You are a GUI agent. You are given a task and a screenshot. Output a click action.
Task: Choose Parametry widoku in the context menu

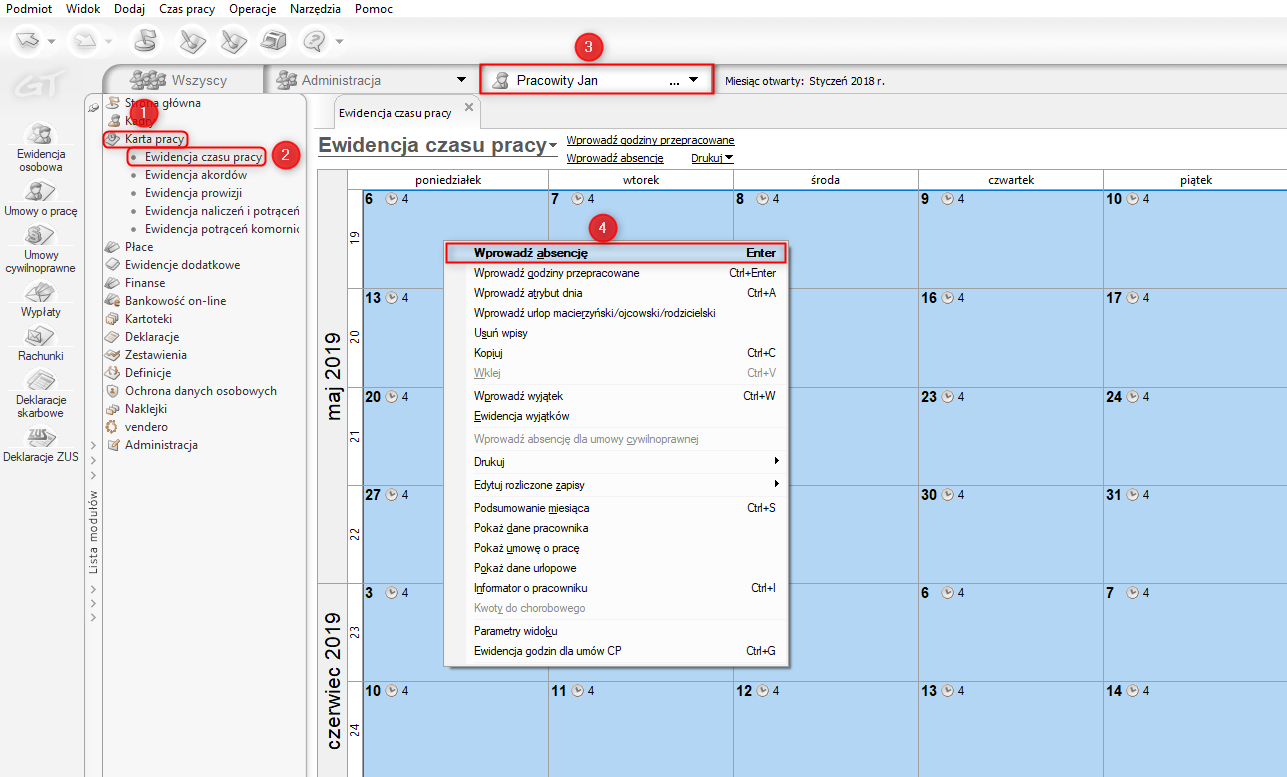[616, 631]
